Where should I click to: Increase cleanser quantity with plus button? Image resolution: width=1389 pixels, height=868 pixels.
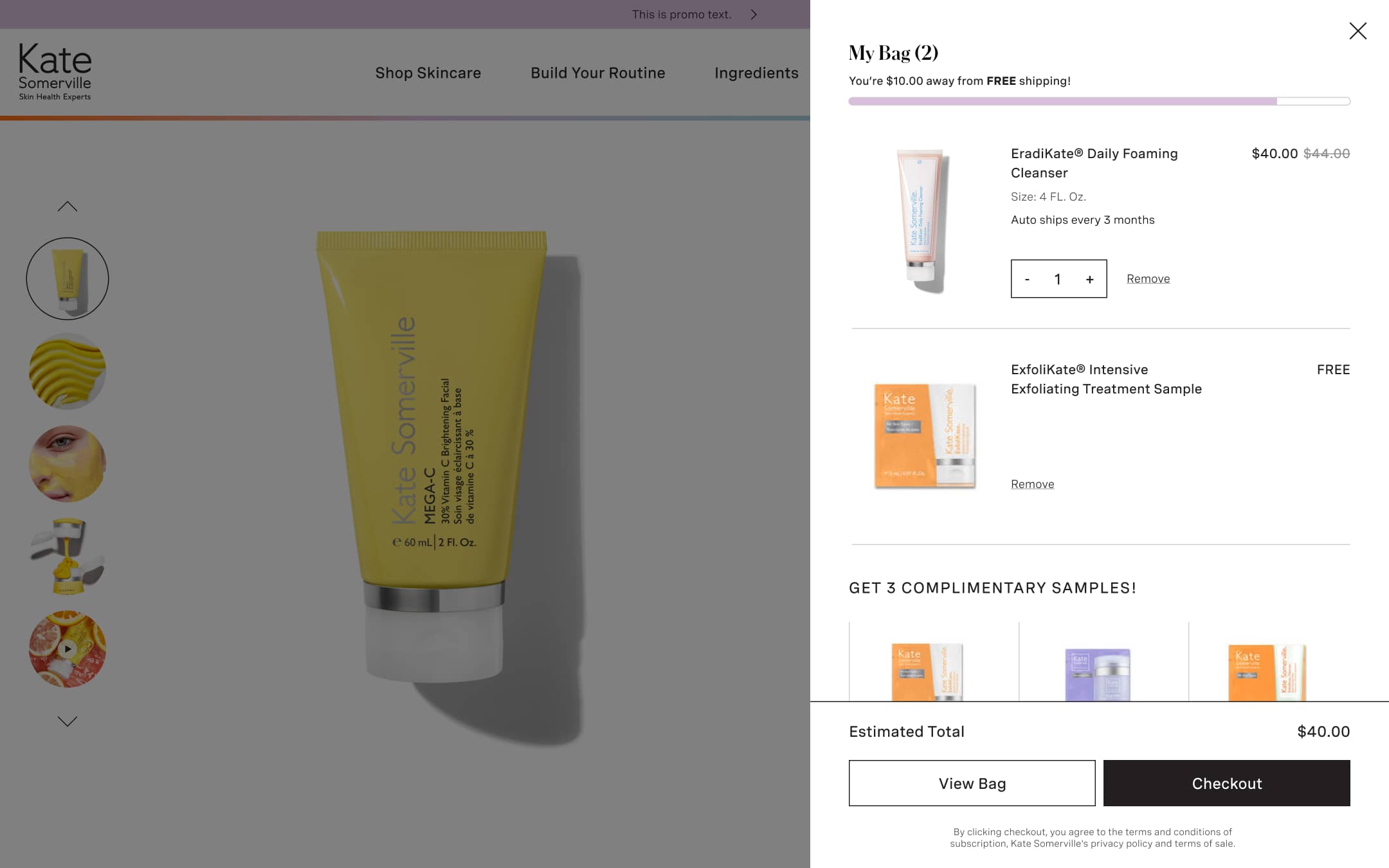click(1089, 279)
